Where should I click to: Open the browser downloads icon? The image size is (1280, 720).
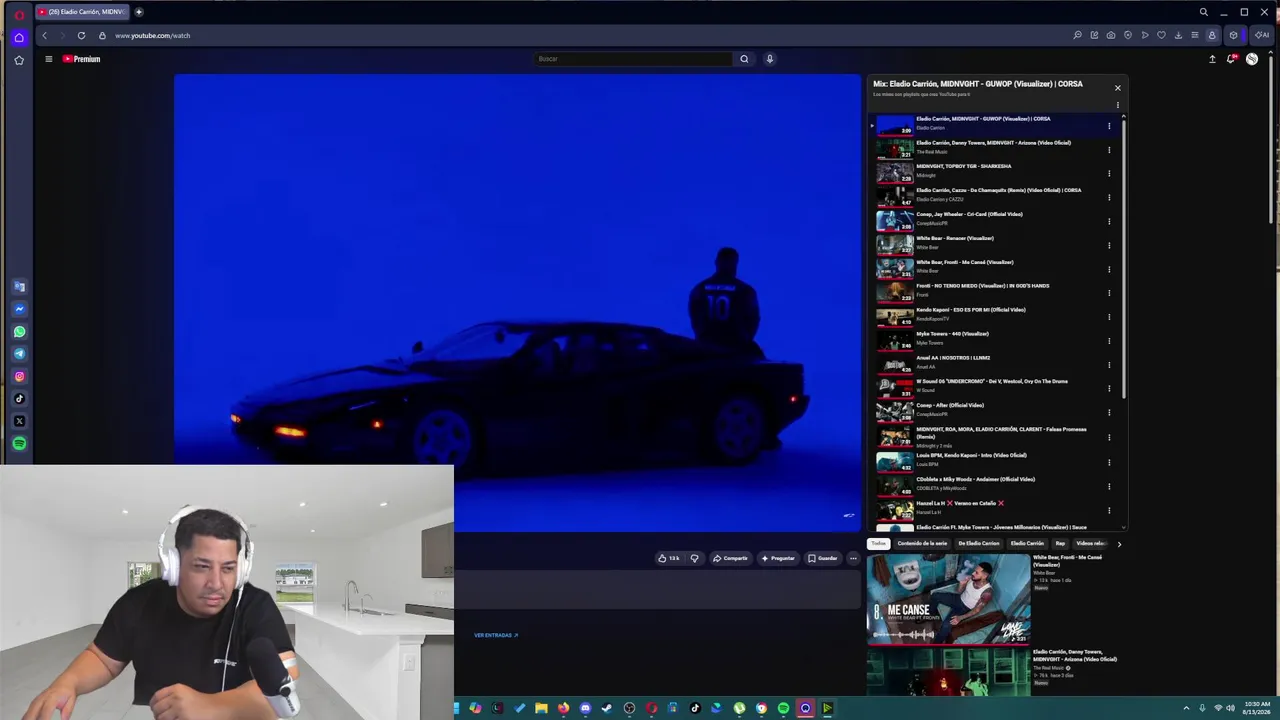click(1178, 35)
